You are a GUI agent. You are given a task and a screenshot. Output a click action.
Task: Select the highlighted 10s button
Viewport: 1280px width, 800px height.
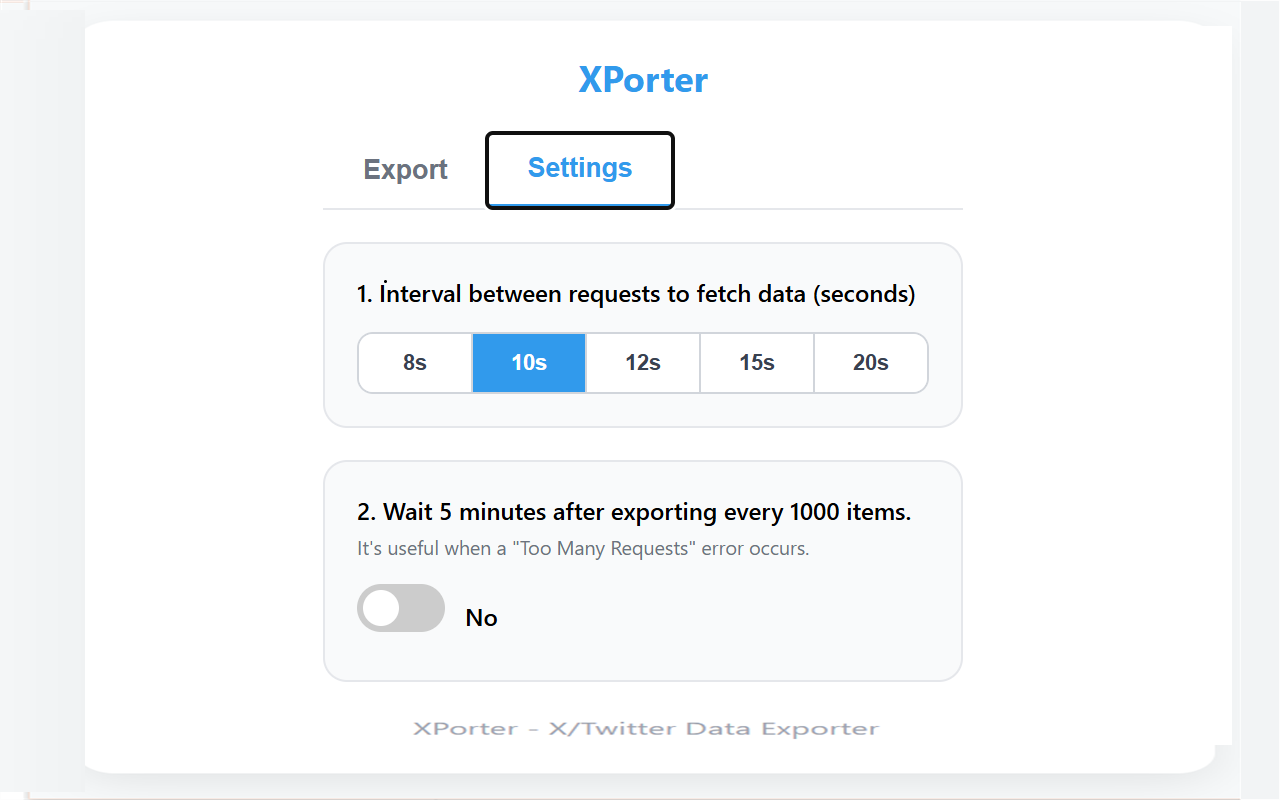(x=528, y=362)
